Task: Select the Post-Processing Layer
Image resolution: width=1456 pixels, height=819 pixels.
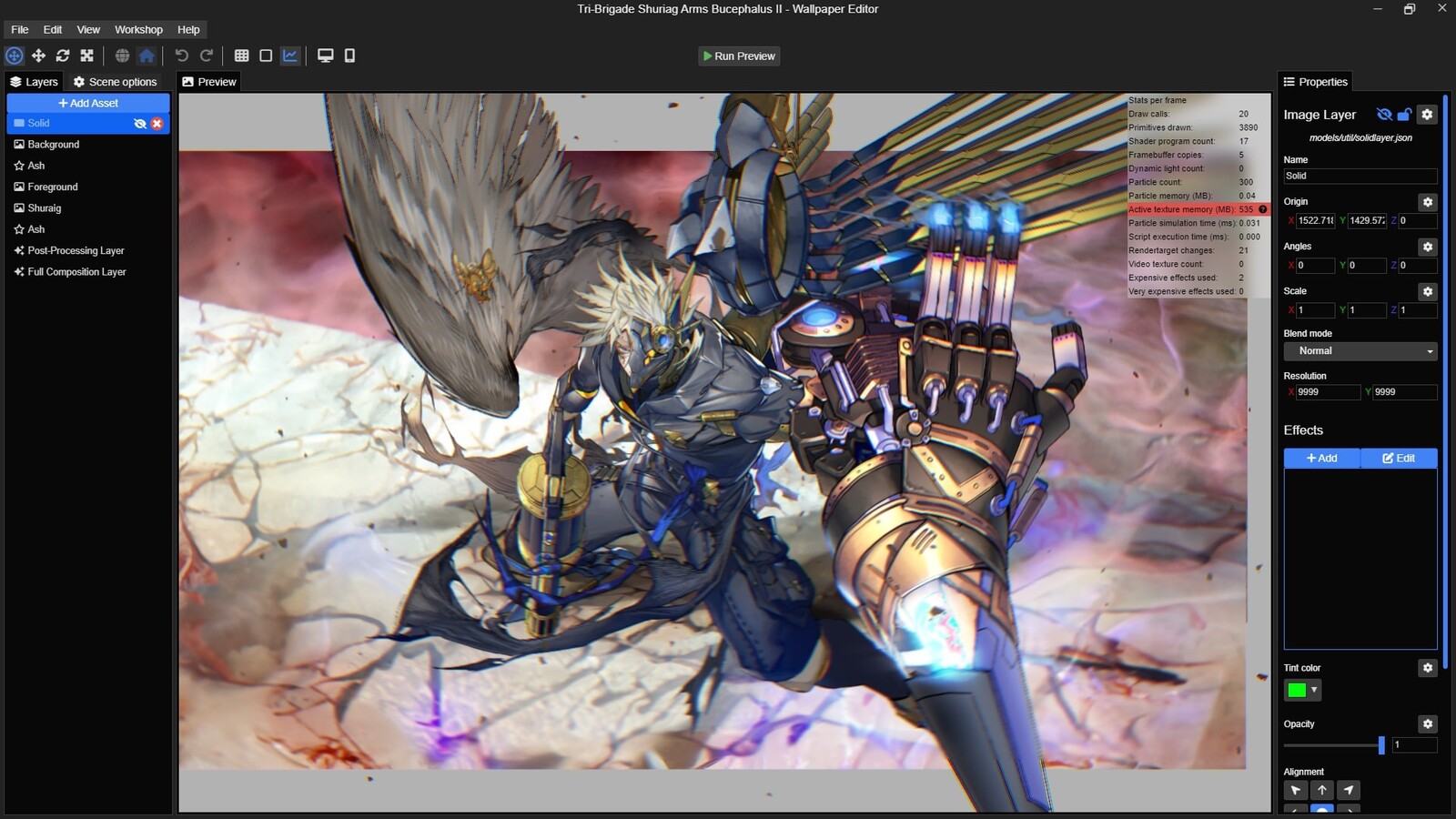Action: (88, 250)
